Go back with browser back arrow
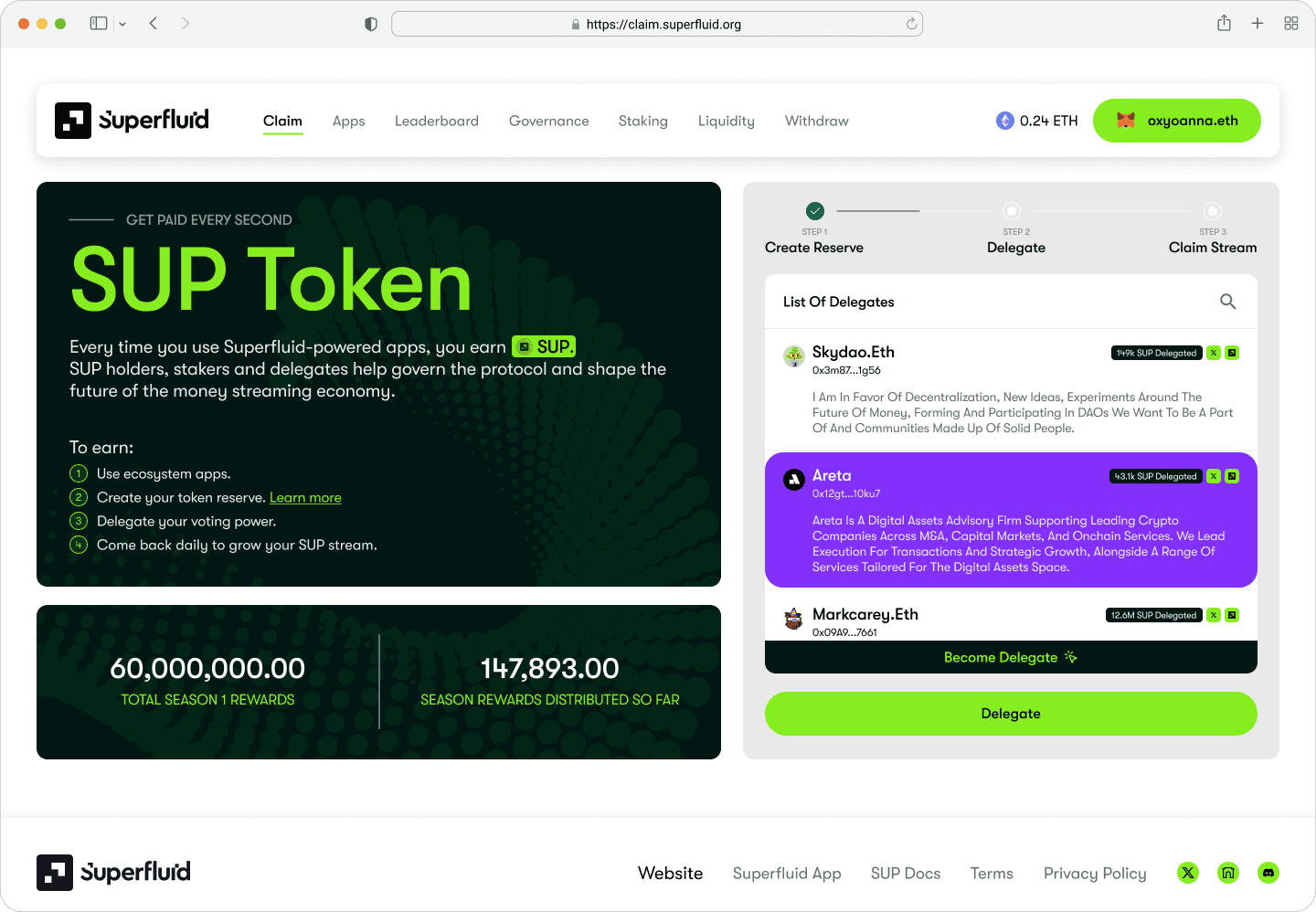 154,24
